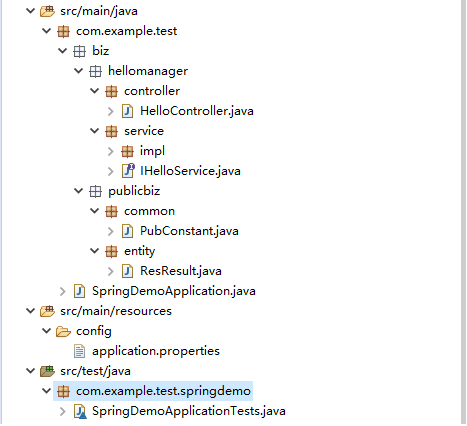Click the vertical scrollbar on the right edge
467x426 pixels.
464,212
